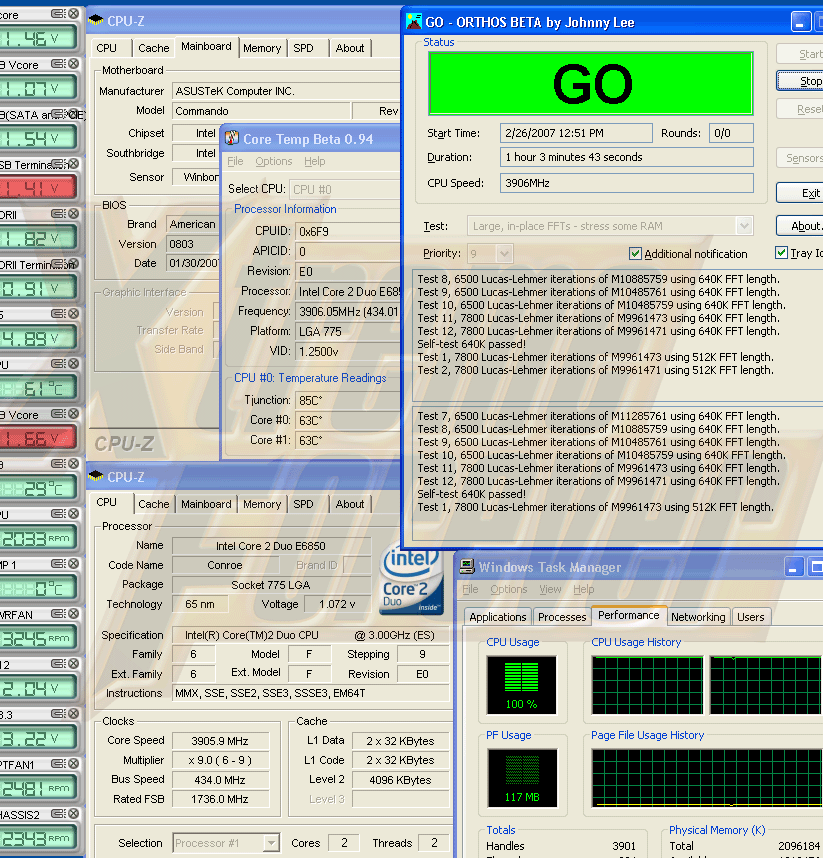Click the PF Usage 117 MB gauge

pos(522,778)
